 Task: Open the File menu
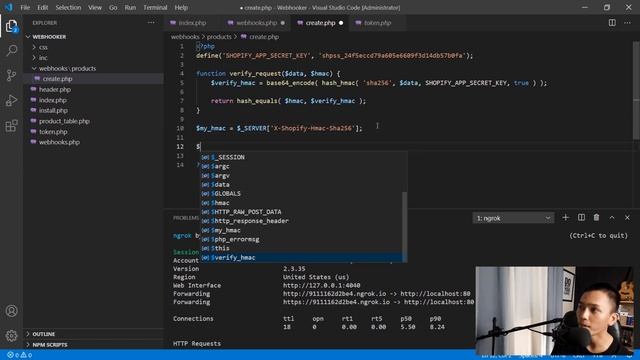coord(25,7)
